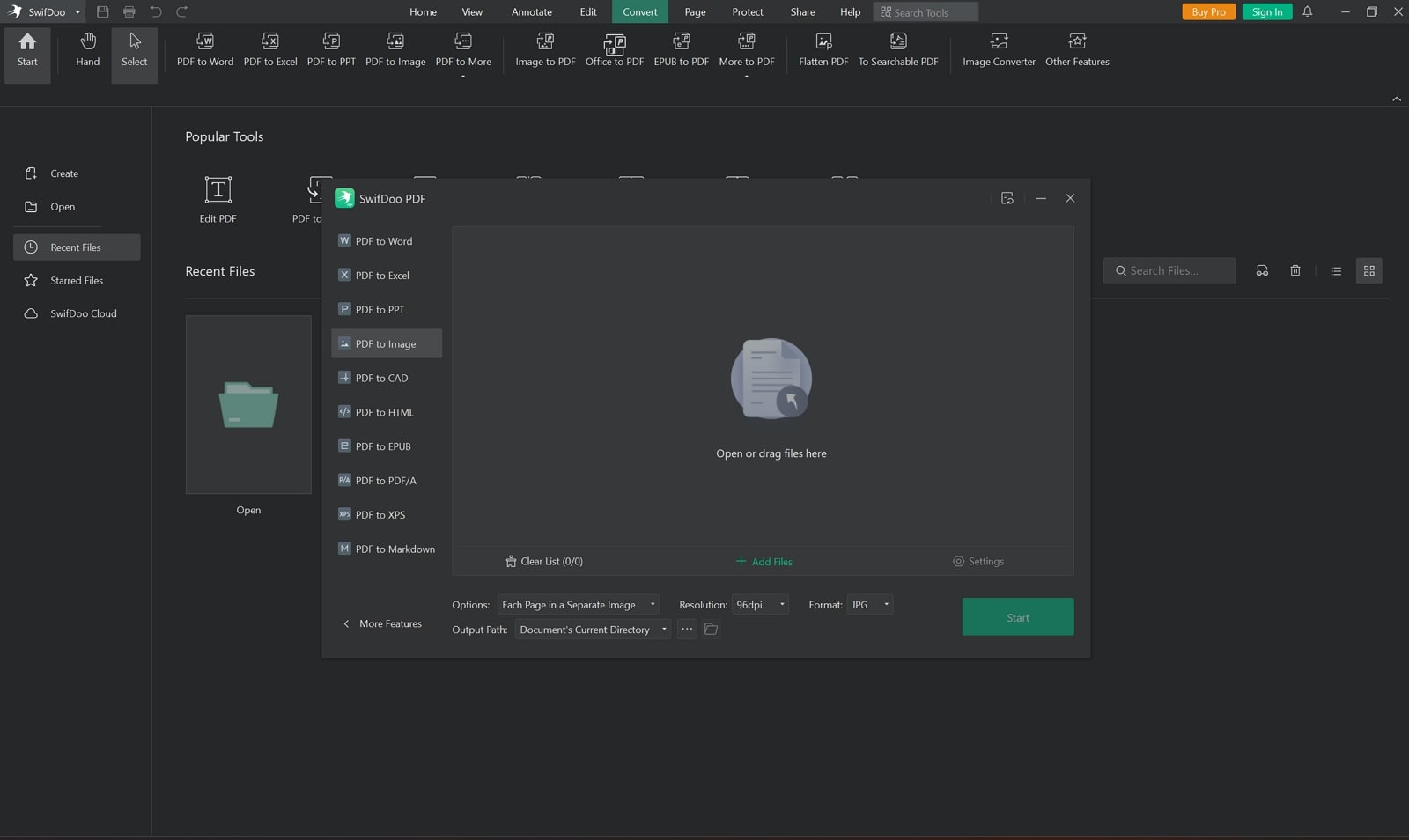Open EPUB to PDF converter
This screenshot has height=840, width=1409.
coord(681,51)
